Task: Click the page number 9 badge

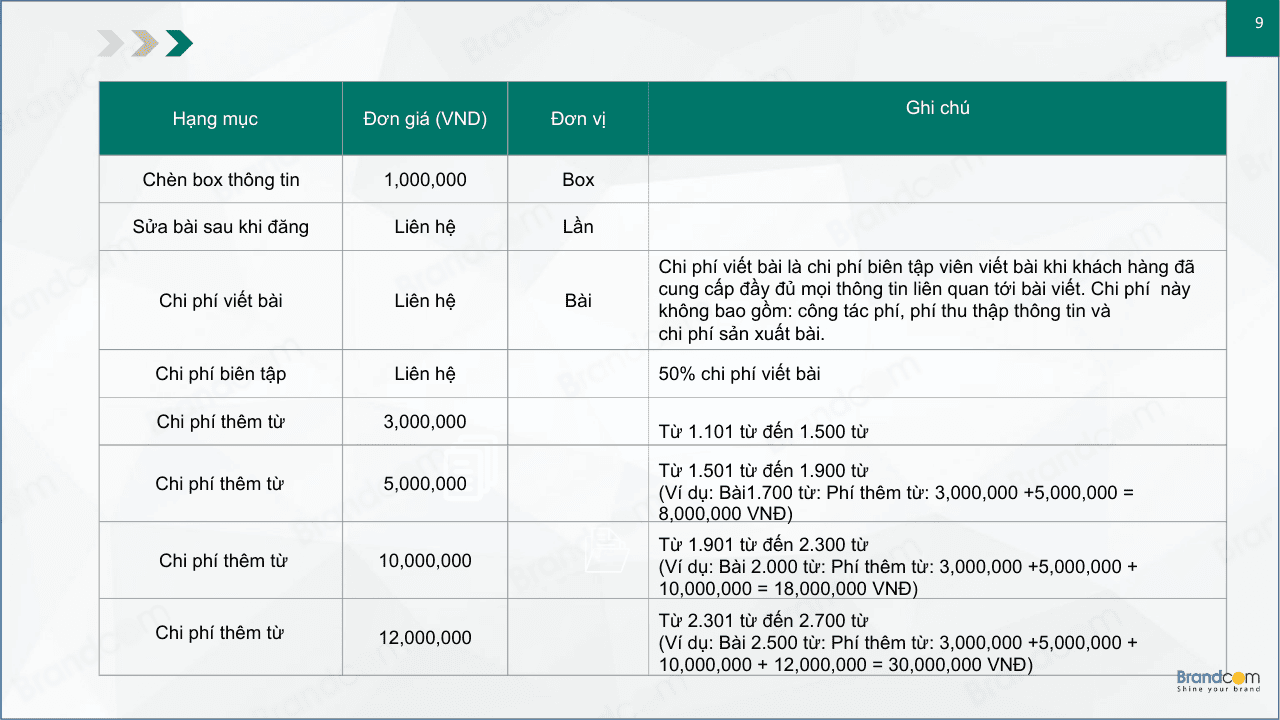Action: pos(1258,25)
